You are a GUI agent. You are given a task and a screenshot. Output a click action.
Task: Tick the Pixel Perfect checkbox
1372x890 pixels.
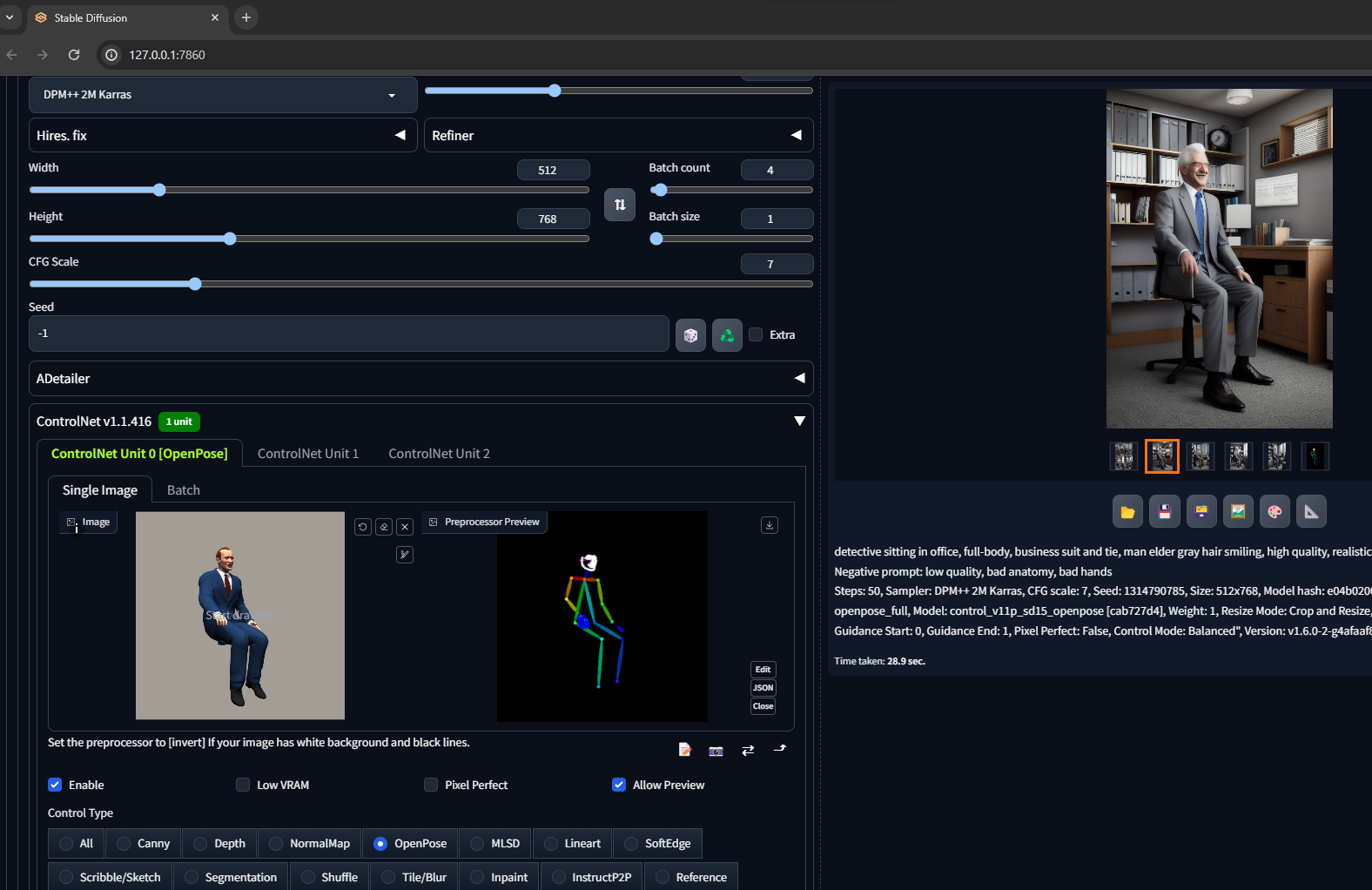[x=431, y=785]
